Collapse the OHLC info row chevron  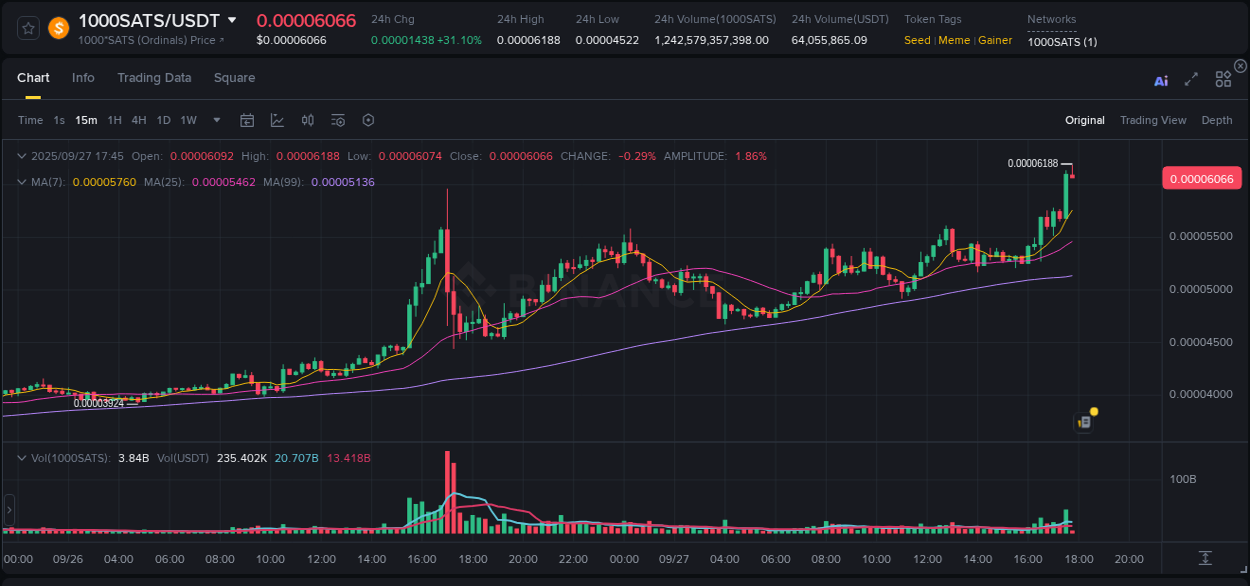click(x=20, y=156)
